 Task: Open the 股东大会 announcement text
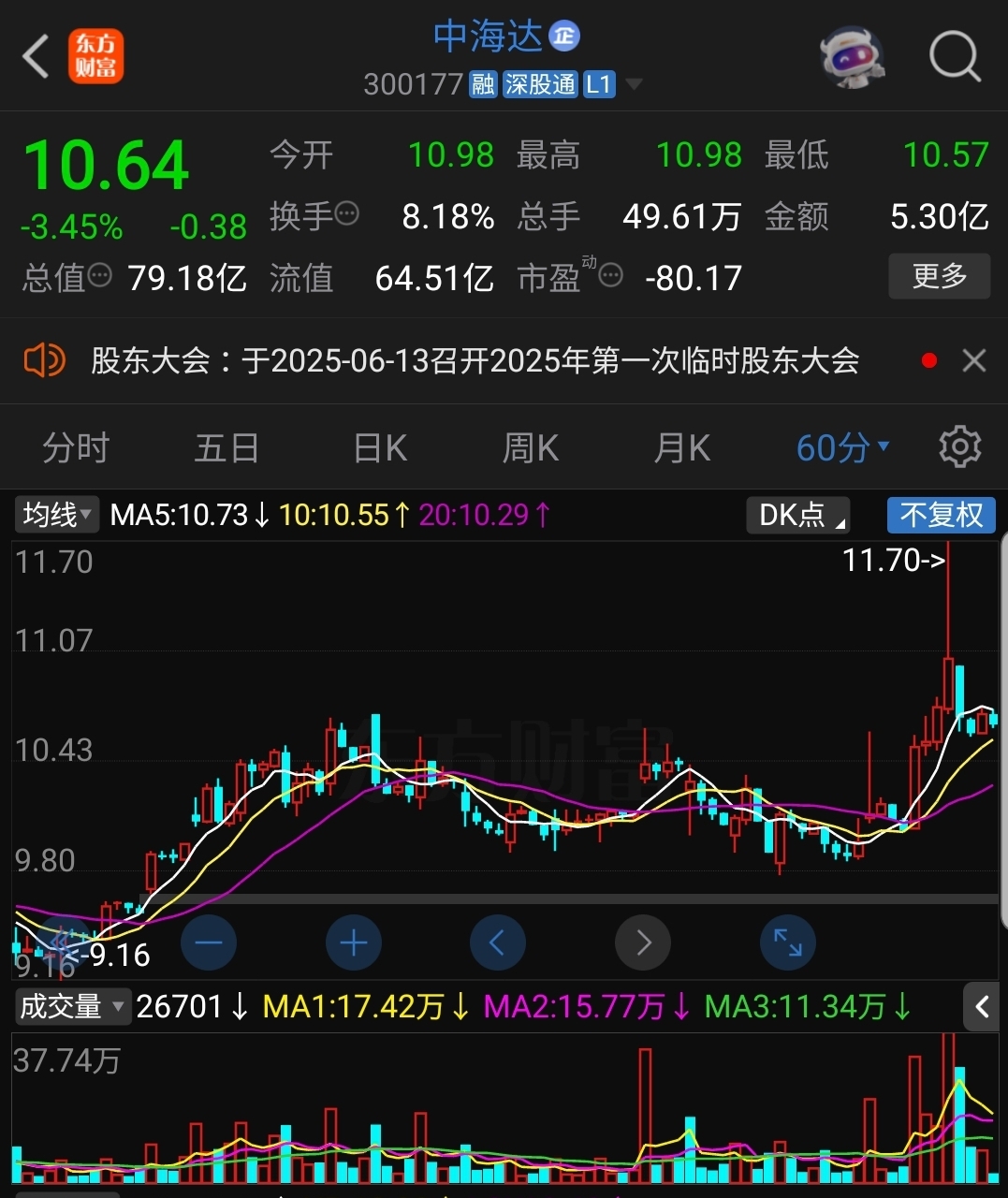tap(475, 360)
